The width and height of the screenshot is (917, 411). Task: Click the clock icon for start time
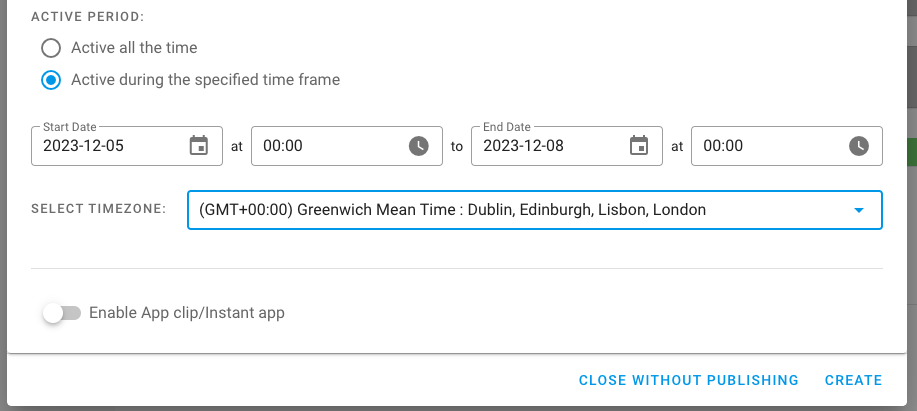[x=419, y=146]
